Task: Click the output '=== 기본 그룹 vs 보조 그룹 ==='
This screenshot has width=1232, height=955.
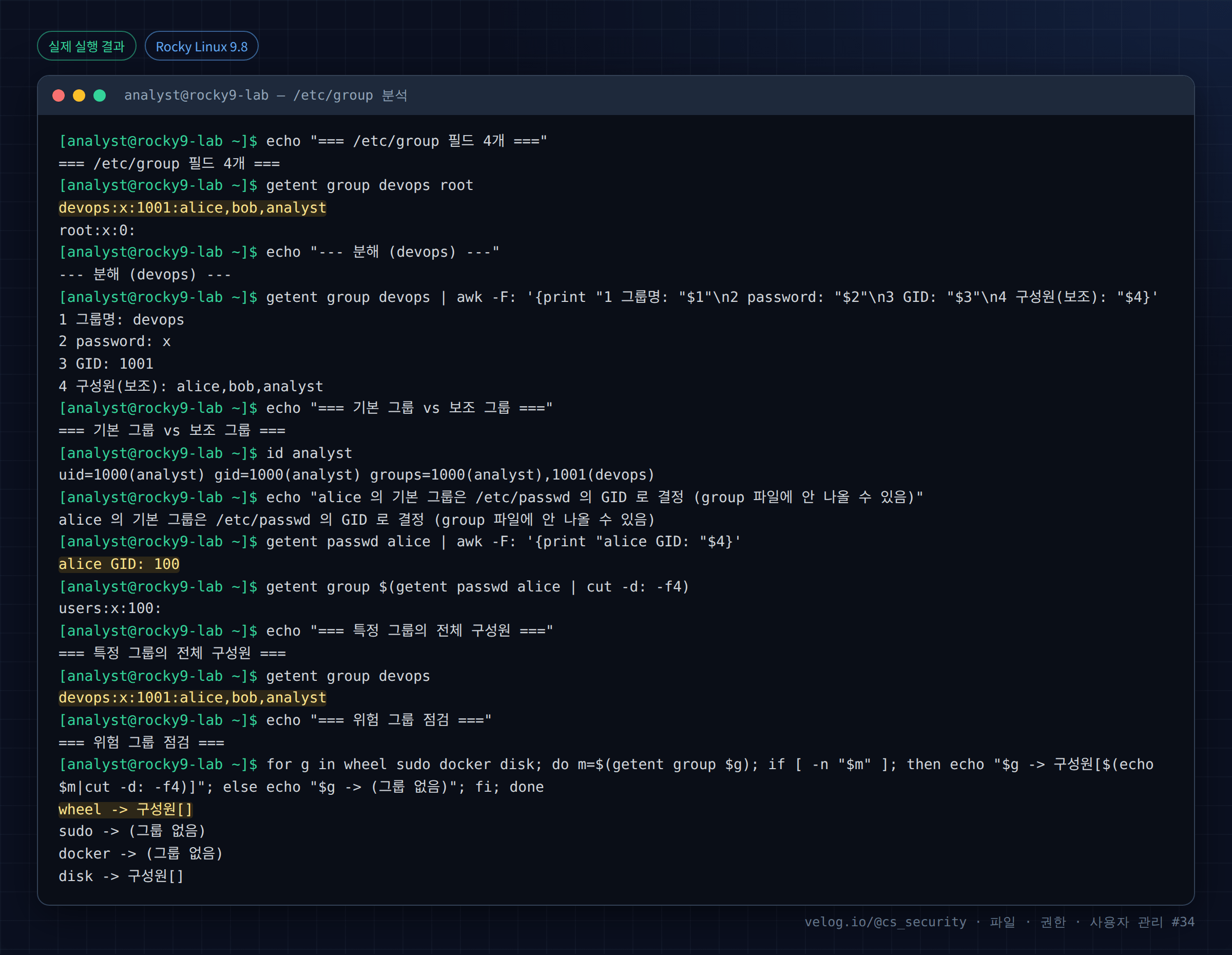Action: point(172,430)
